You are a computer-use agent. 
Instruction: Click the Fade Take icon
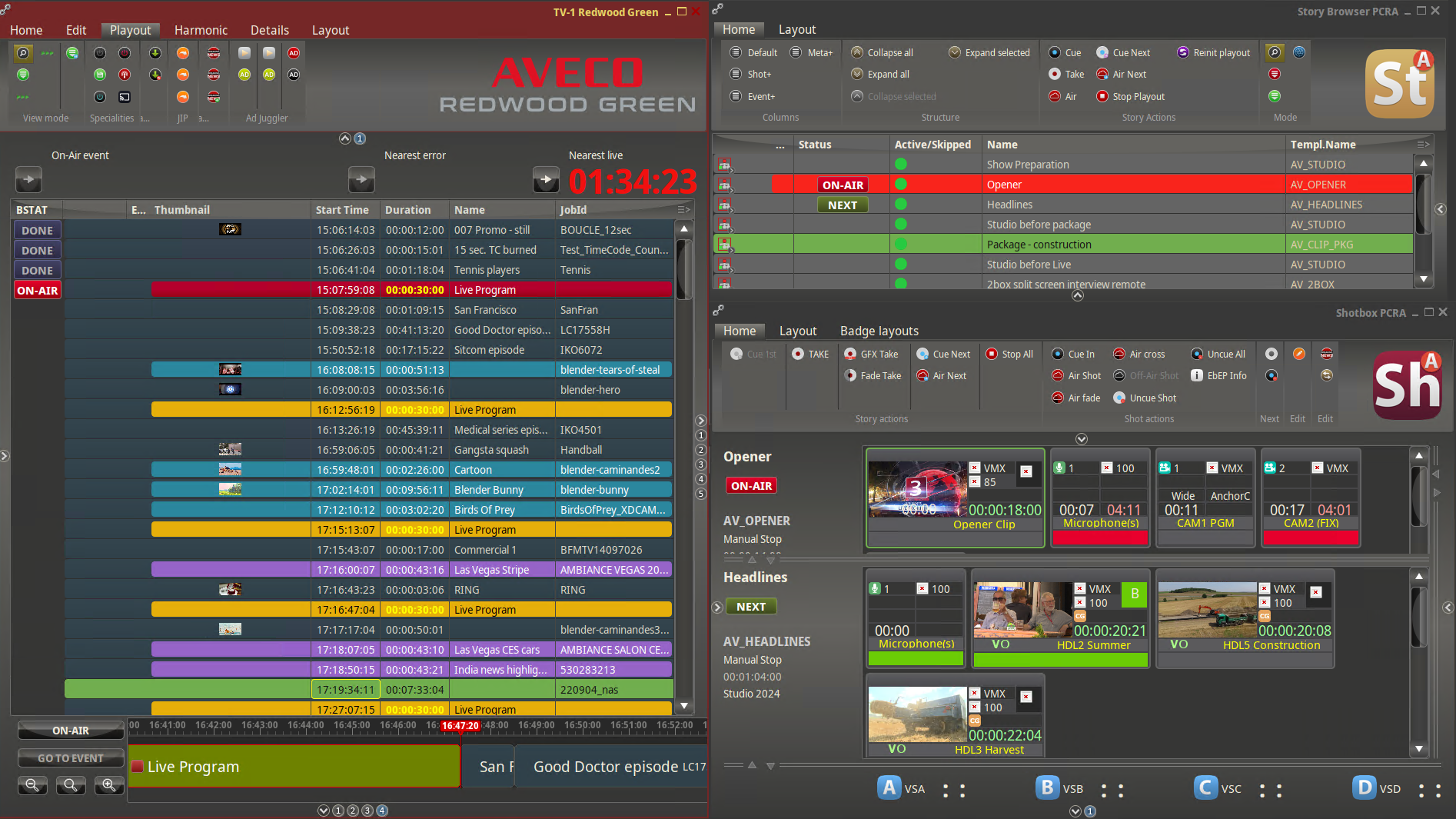point(850,375)
